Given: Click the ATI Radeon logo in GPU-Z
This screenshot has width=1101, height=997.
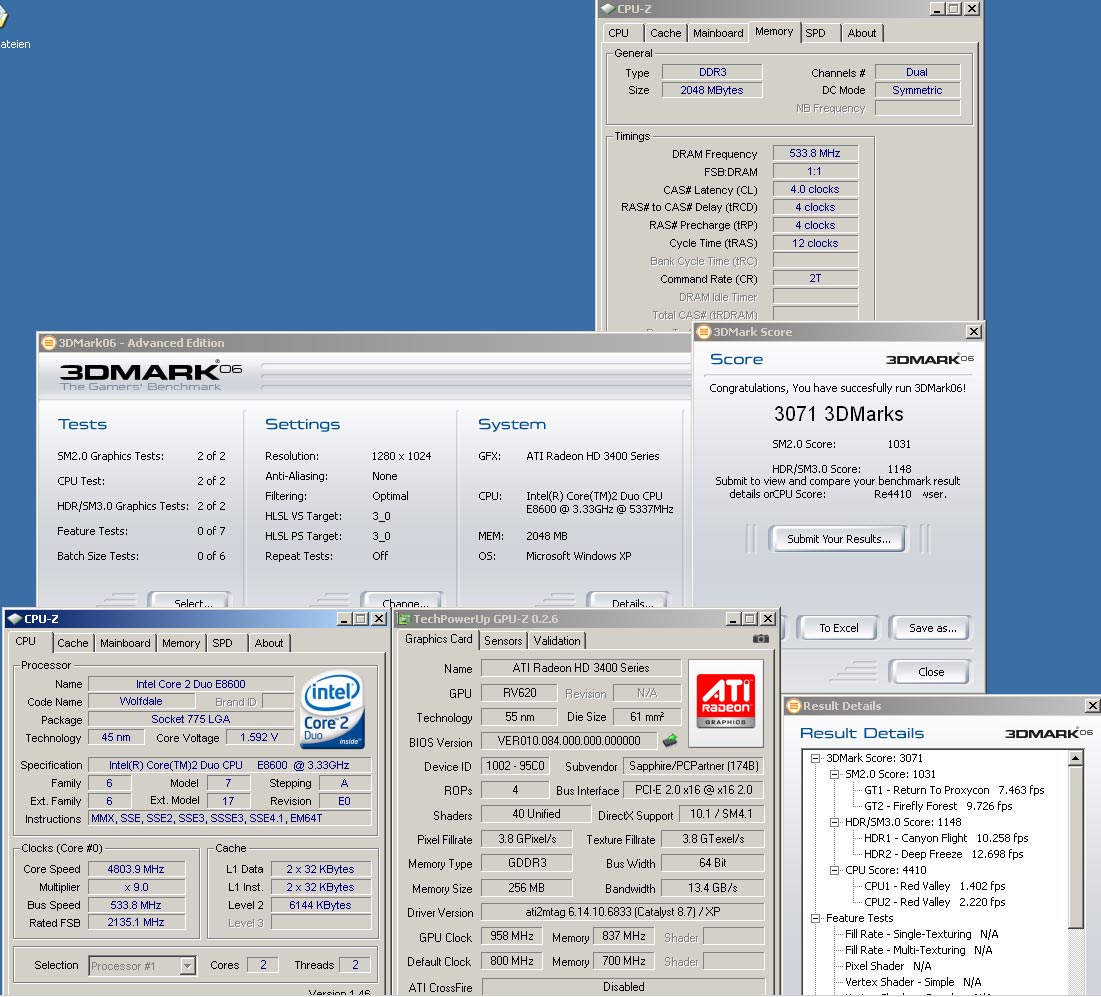Looking at the screenshot, I should point(726,702).
